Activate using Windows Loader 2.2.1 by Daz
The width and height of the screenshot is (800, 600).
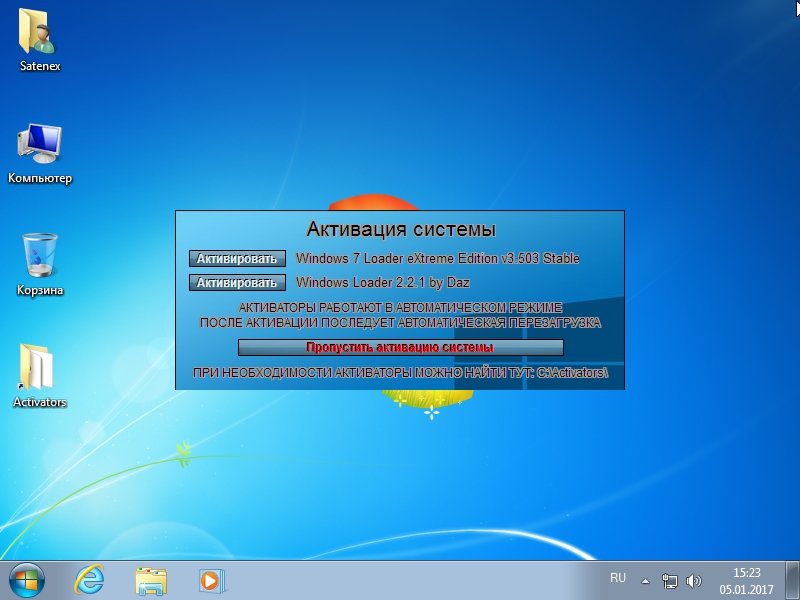237,283
